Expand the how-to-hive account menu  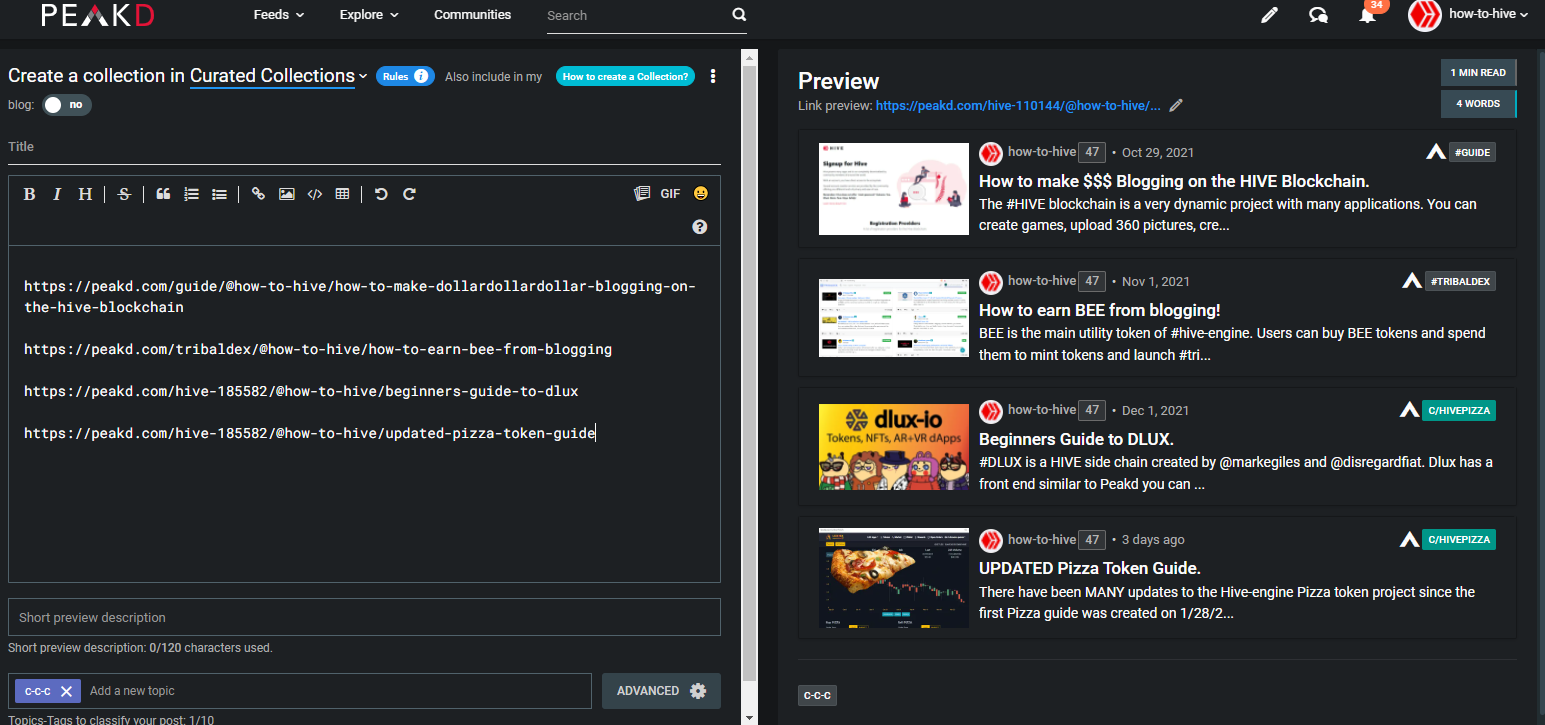pos(1489,15)
